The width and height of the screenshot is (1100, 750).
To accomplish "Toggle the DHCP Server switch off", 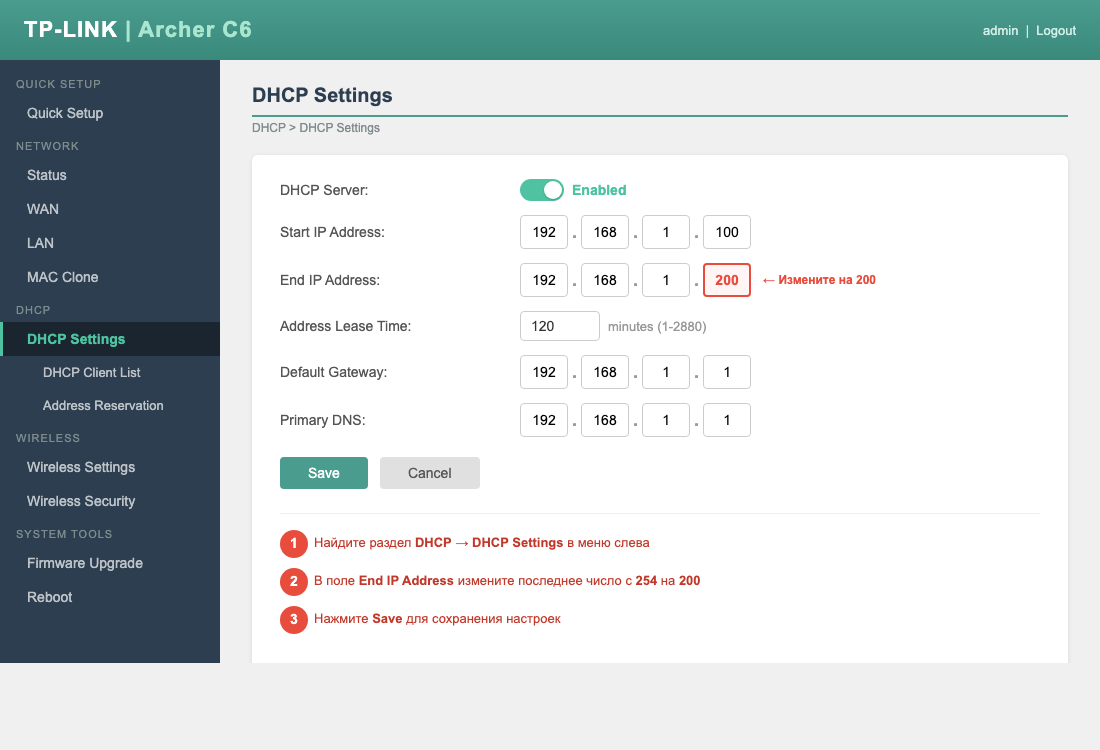I will (542, 190).
